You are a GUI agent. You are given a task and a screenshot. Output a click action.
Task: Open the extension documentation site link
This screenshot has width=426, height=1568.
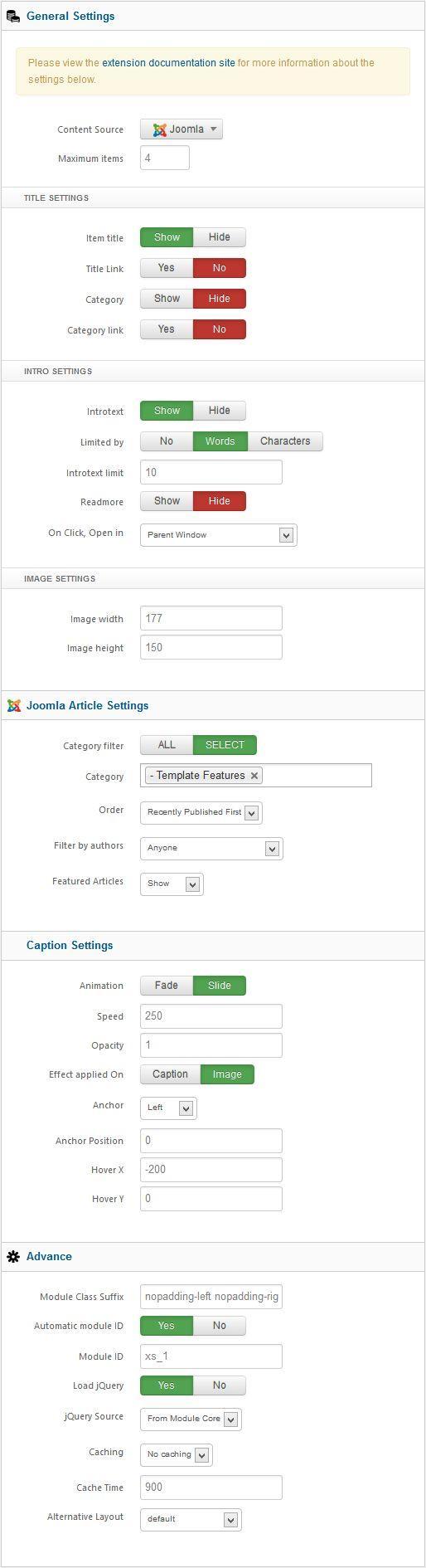pyautogui.click(x=168, y=62)
